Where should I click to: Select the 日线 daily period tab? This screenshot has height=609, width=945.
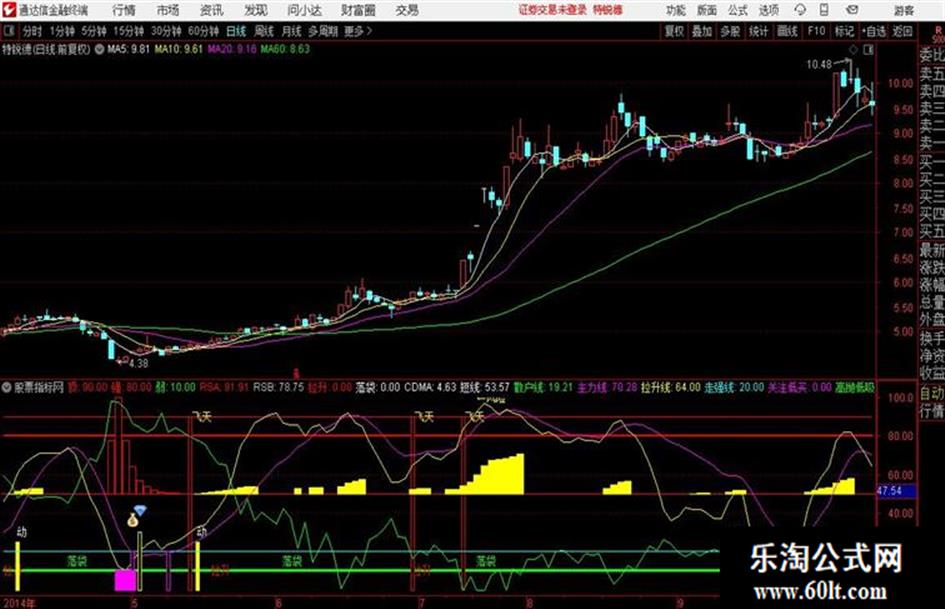click(236, 31)
